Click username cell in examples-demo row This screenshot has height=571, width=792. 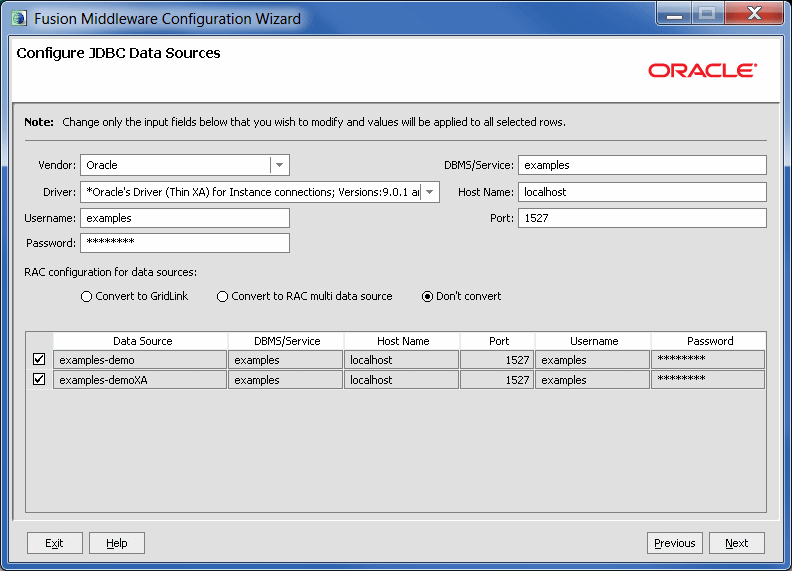click(x=592, y=360)
